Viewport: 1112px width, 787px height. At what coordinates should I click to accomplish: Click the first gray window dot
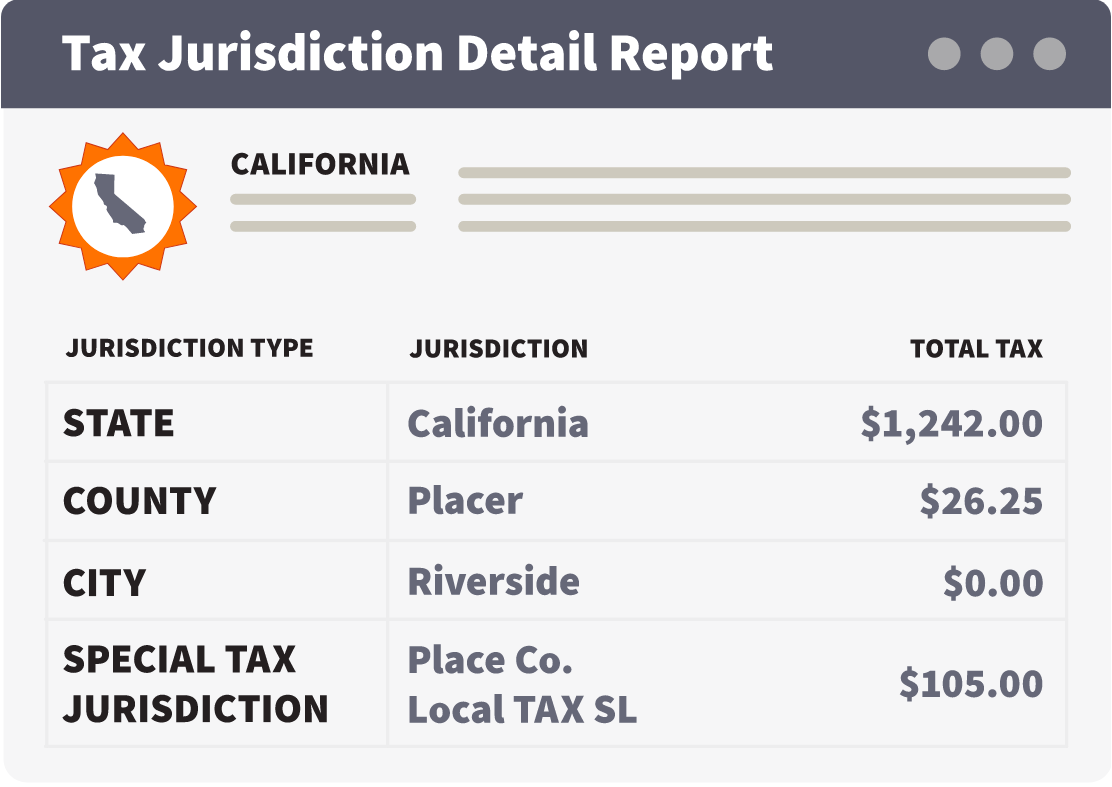944,53
